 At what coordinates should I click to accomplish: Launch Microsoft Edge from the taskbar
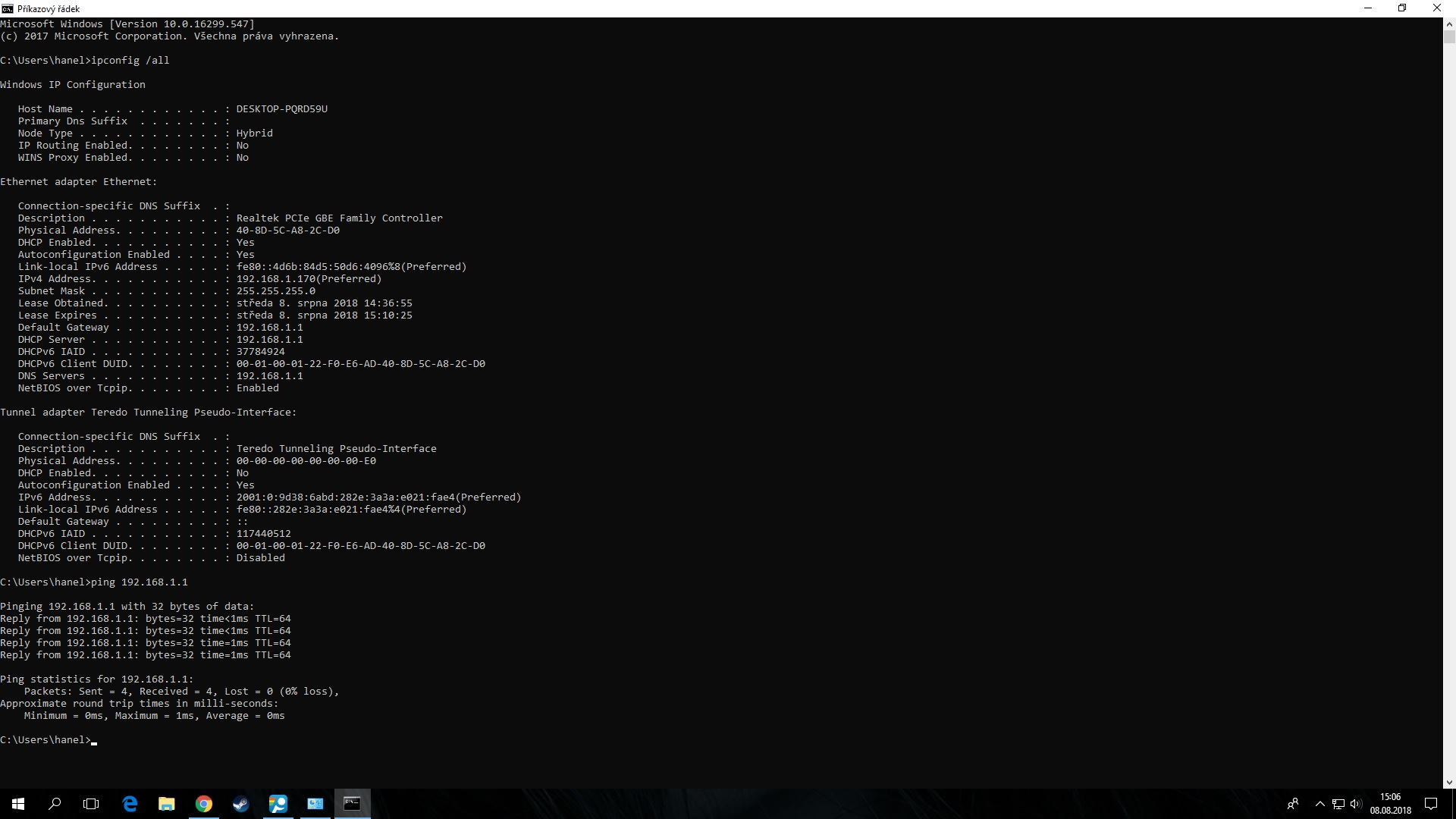tap(130, 804)
